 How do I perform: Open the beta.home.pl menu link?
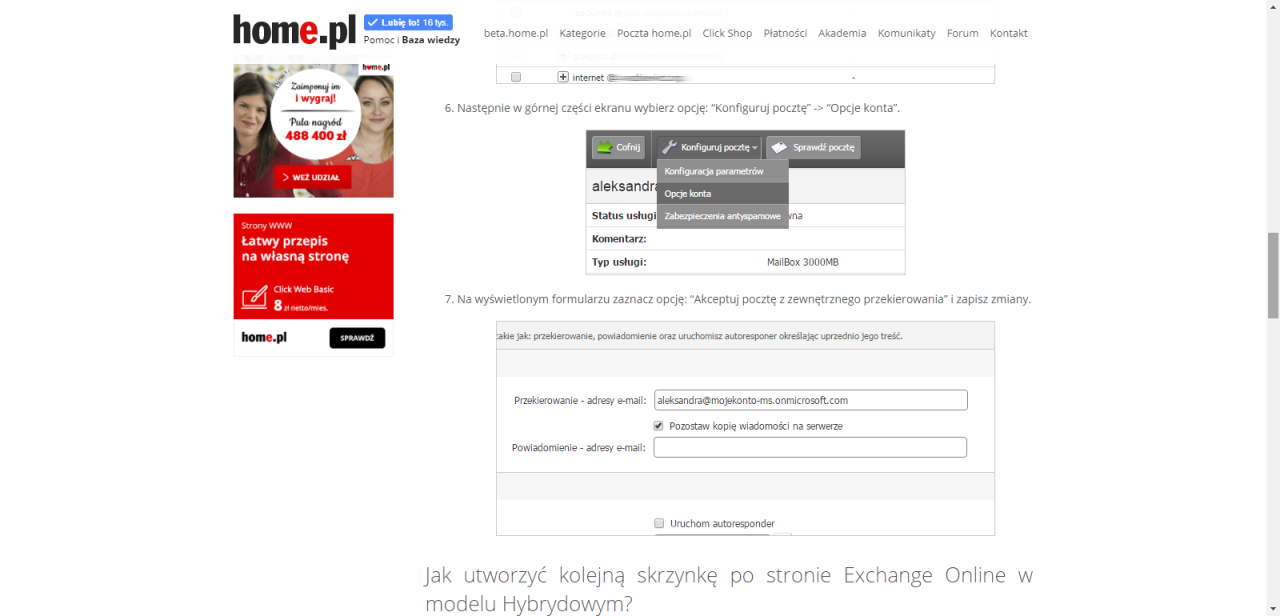point(516,33)
